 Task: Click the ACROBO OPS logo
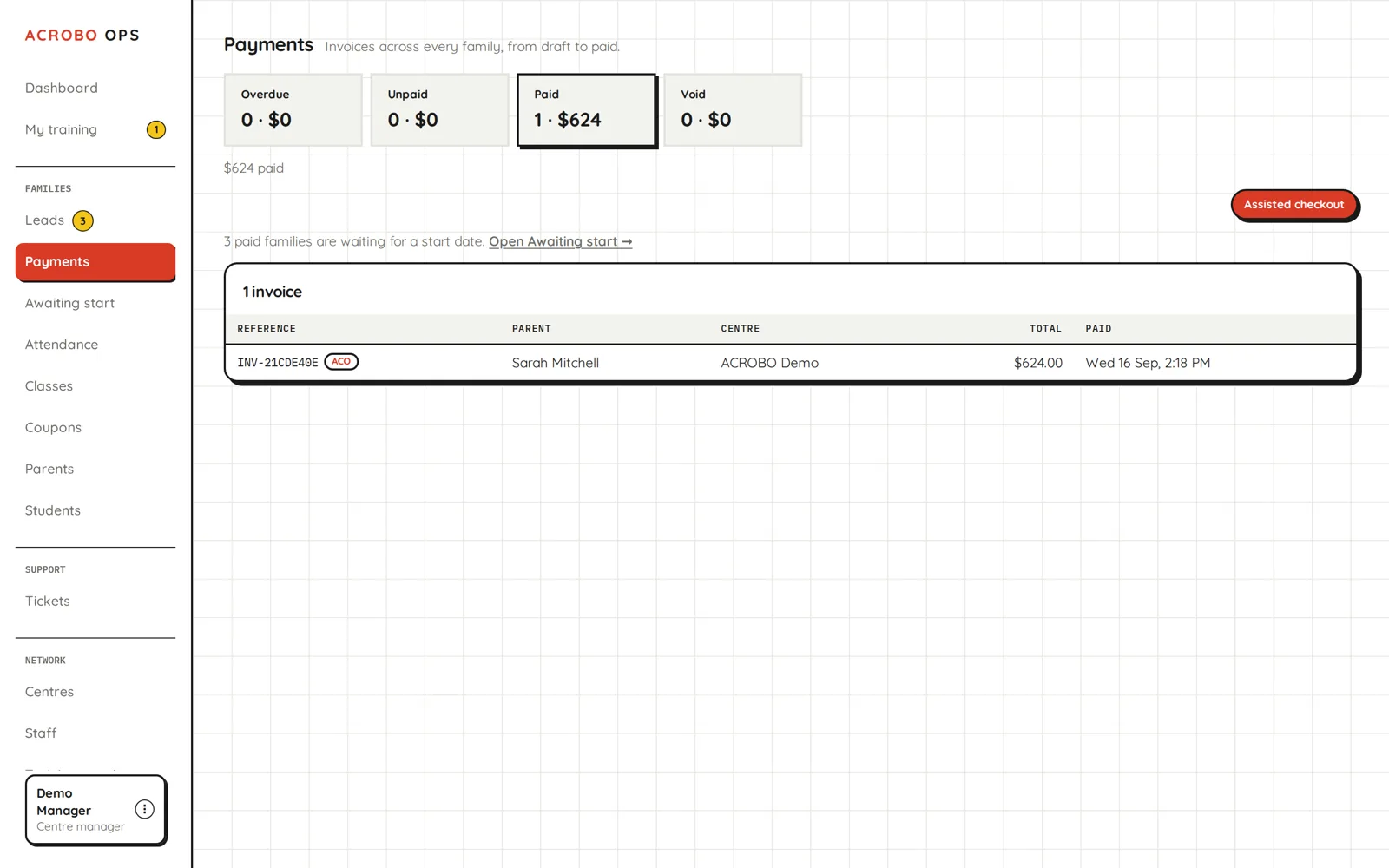point(82,36)
